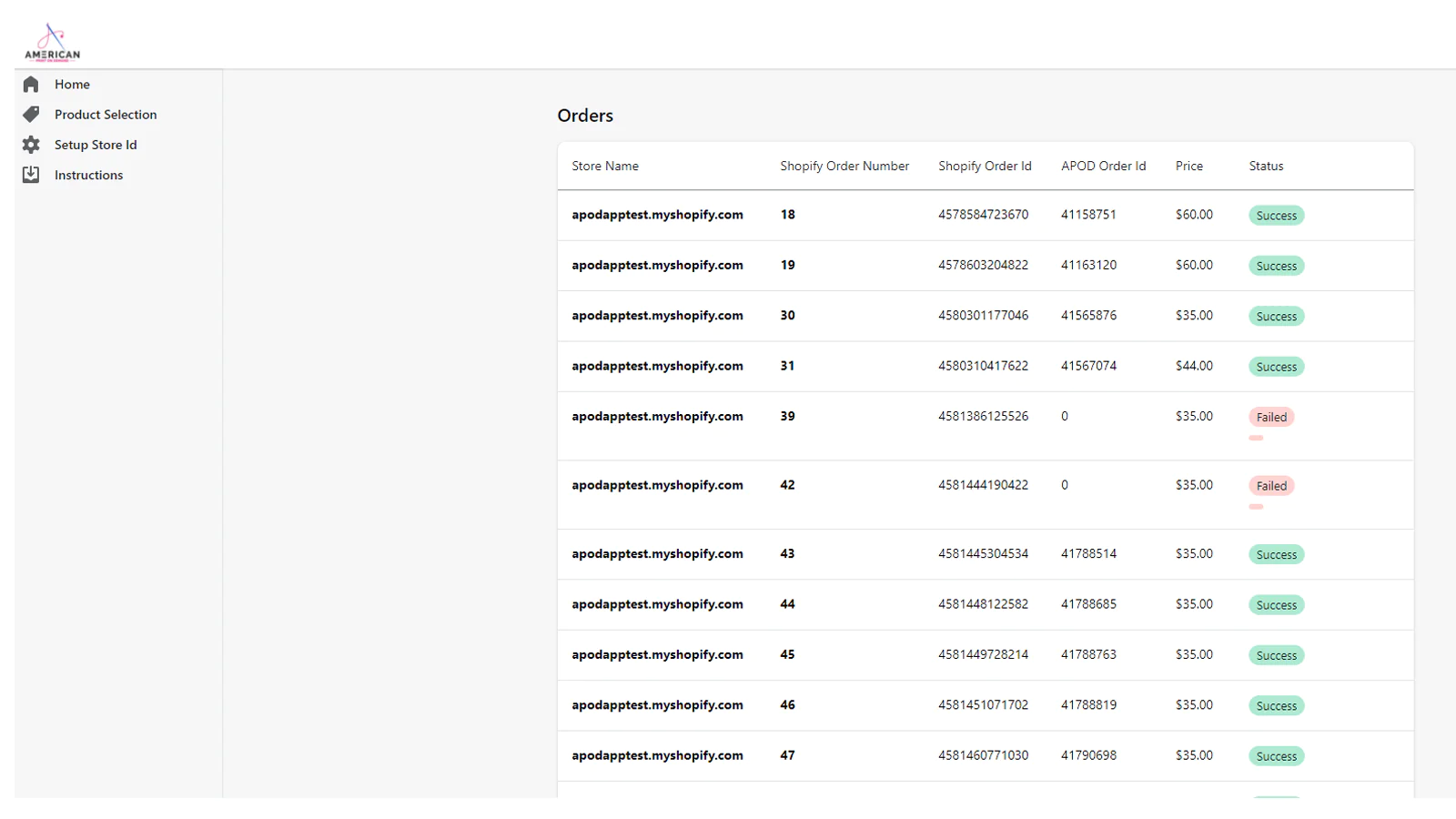Open Product Selection in the sidebar
Image resolution: width=1456 pixels, height=819 pixels.
(x=106, y=115)
